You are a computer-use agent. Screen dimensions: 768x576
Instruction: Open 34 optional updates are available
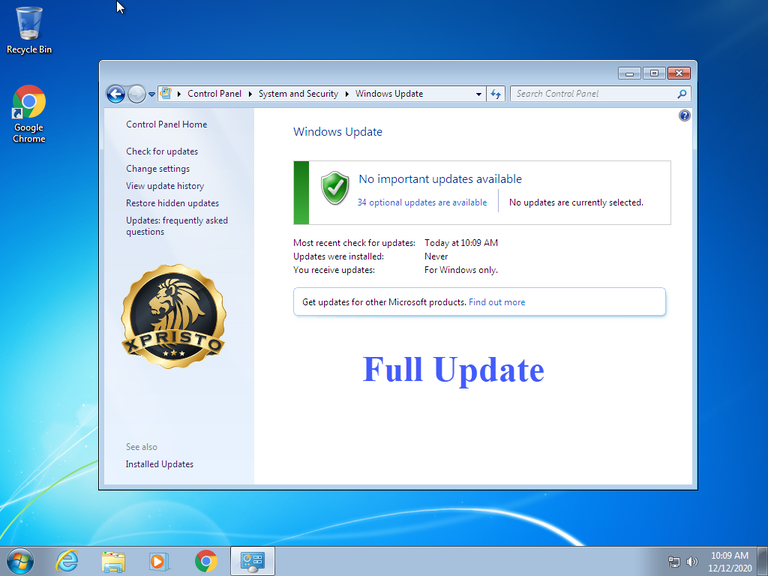[422, 202]
